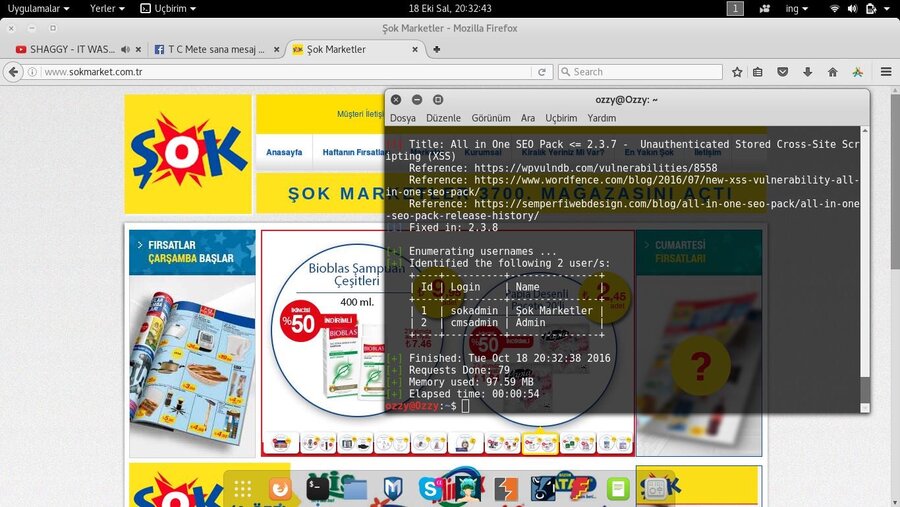Click the screen recorder camera icon

click(765, 8)
